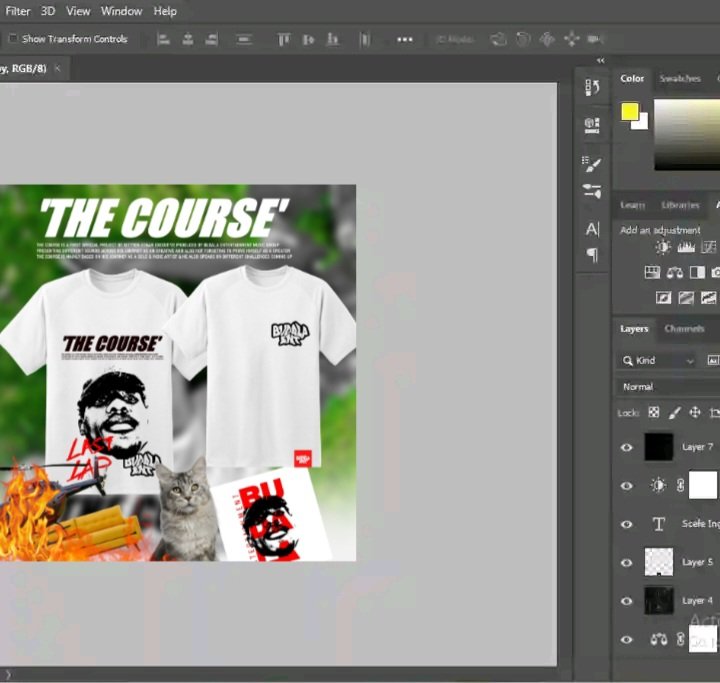Toggle lock transparent pixels

tap(653, 412)
